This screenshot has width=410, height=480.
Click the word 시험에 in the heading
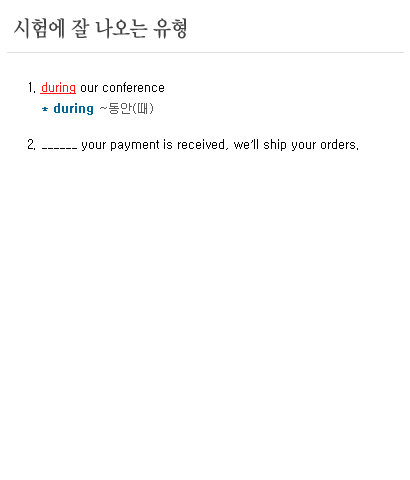pos(39,29)
